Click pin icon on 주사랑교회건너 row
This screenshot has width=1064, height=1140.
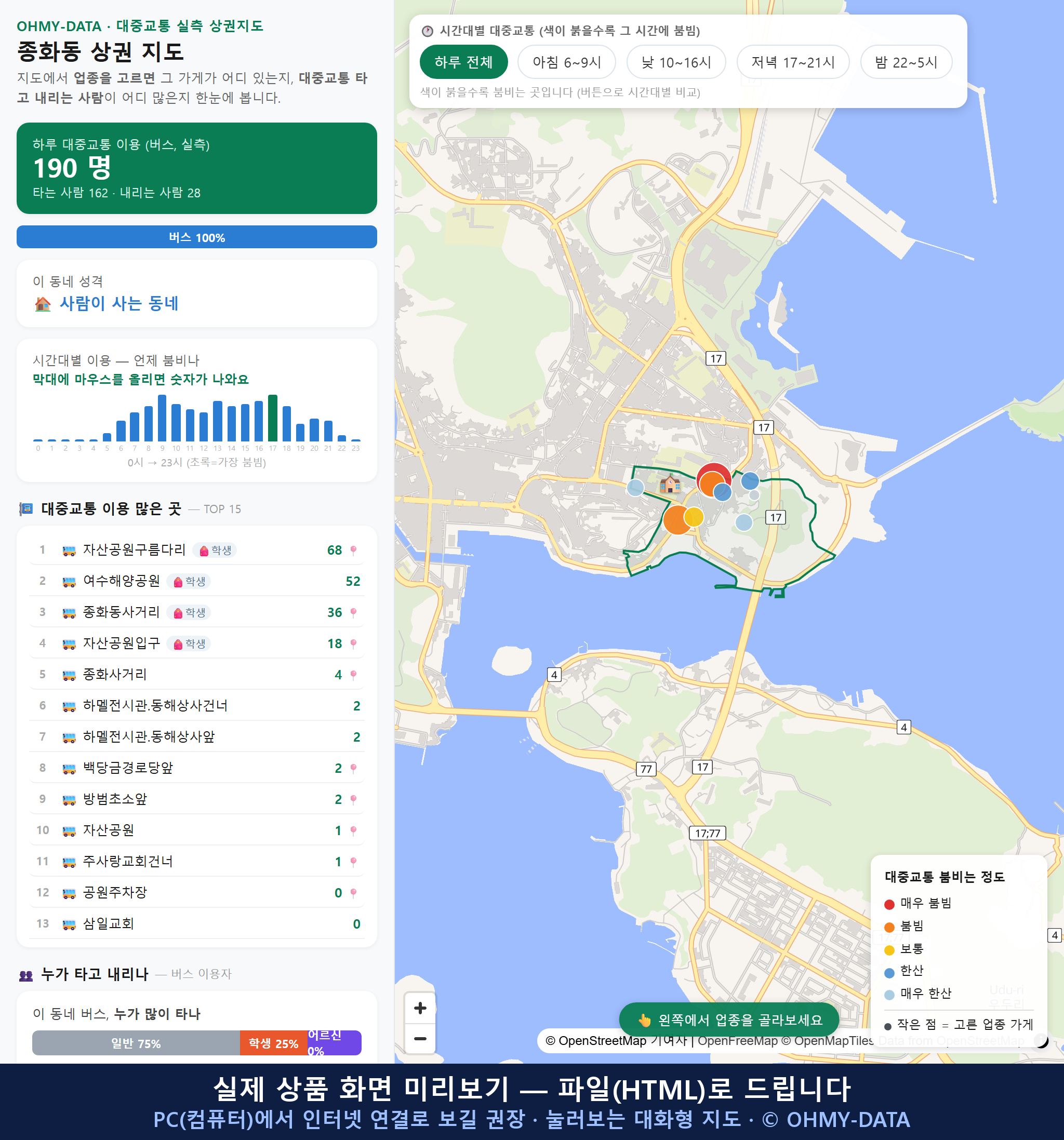(x=353, y=862)
